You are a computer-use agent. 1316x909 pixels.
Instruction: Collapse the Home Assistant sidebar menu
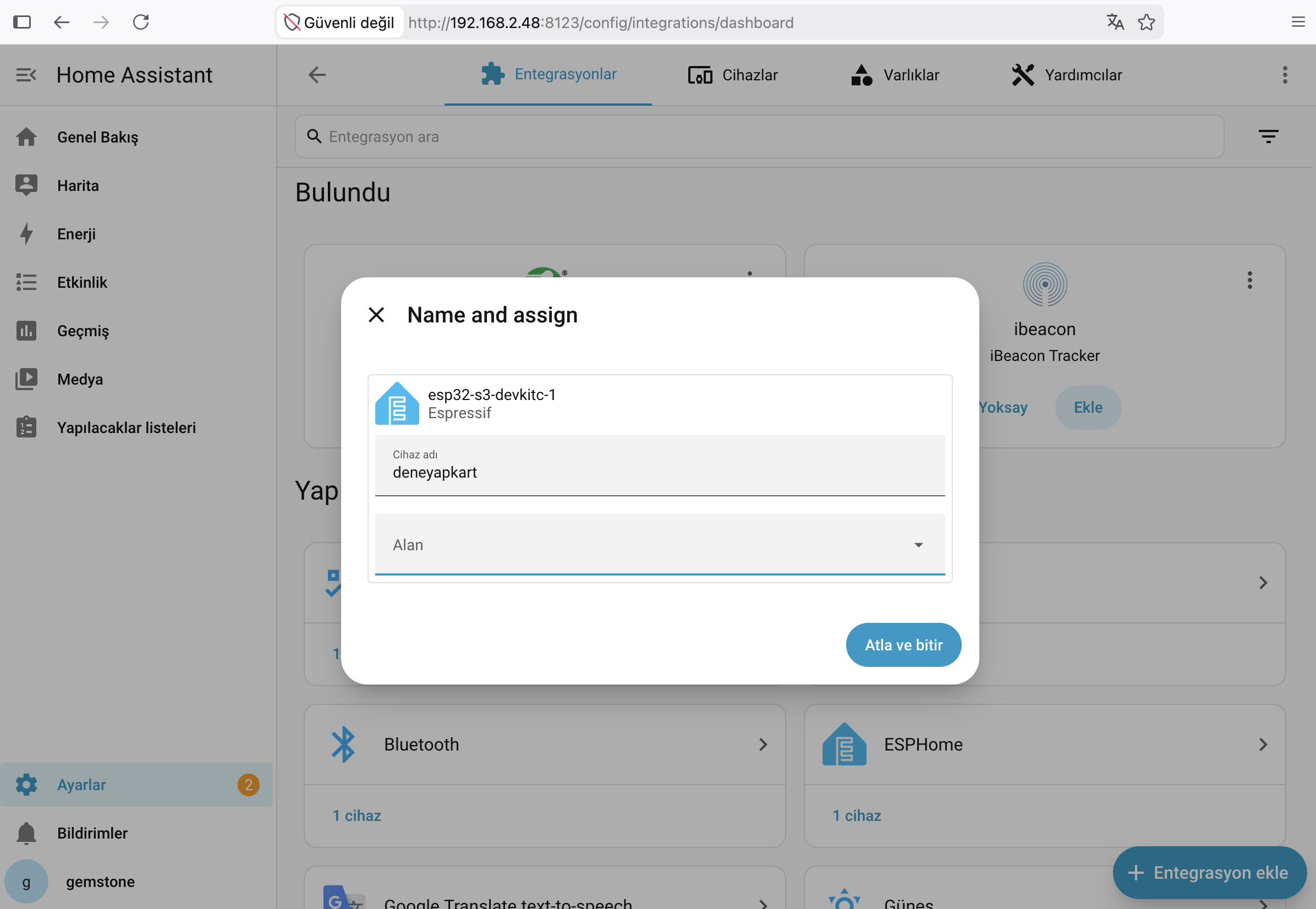pos(26,75)
